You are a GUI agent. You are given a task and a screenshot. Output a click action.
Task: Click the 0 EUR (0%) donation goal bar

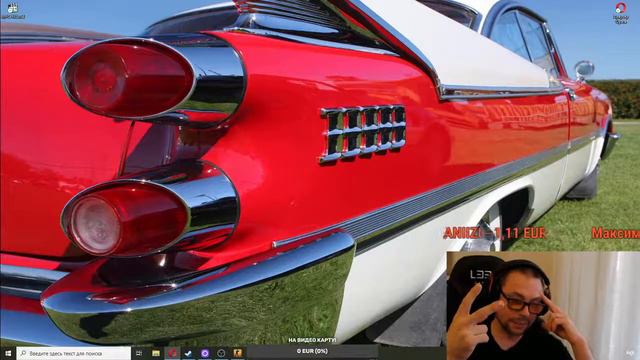pos(312,351)
